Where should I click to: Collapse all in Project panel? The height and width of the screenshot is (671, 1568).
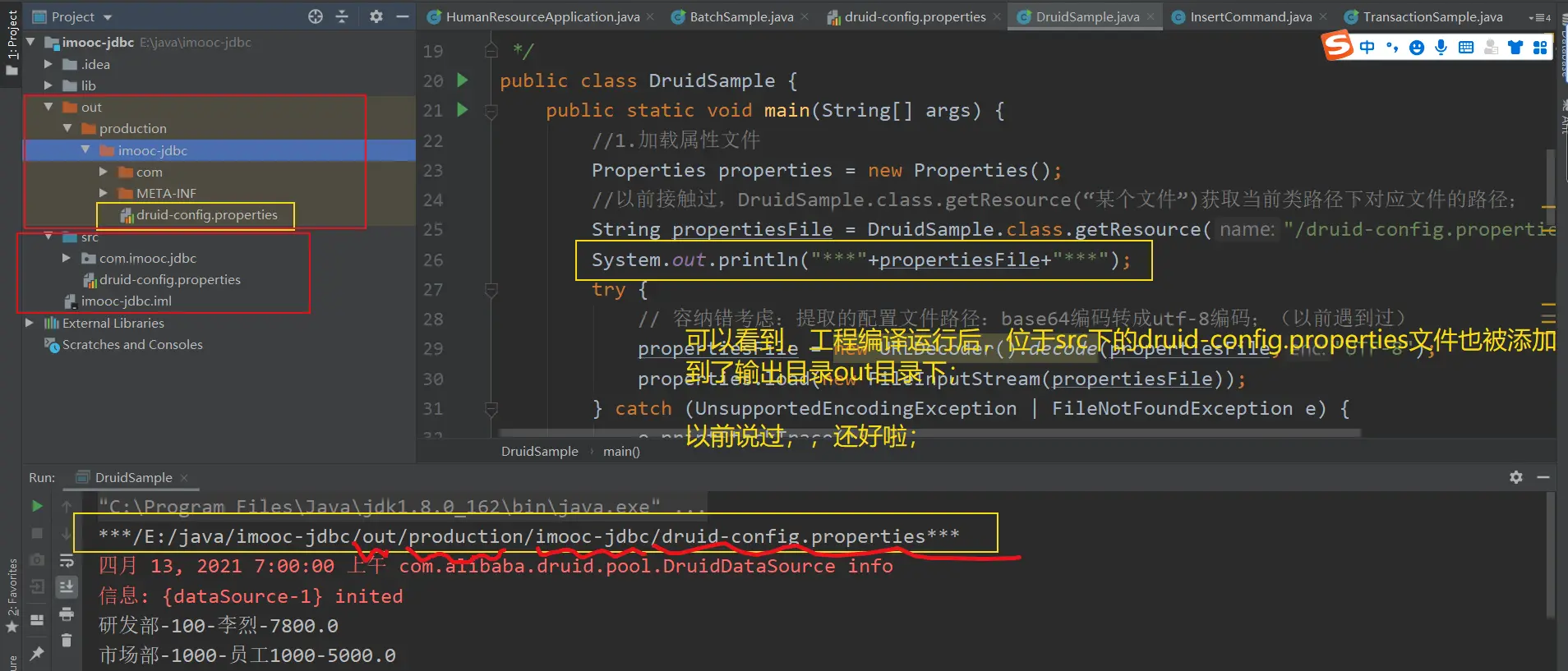tap(343, 16)
